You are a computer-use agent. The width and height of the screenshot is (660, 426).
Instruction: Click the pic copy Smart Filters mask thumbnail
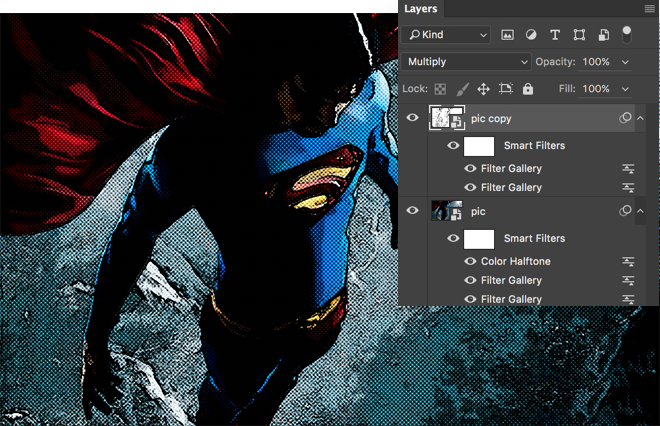(x=479, y=146)
